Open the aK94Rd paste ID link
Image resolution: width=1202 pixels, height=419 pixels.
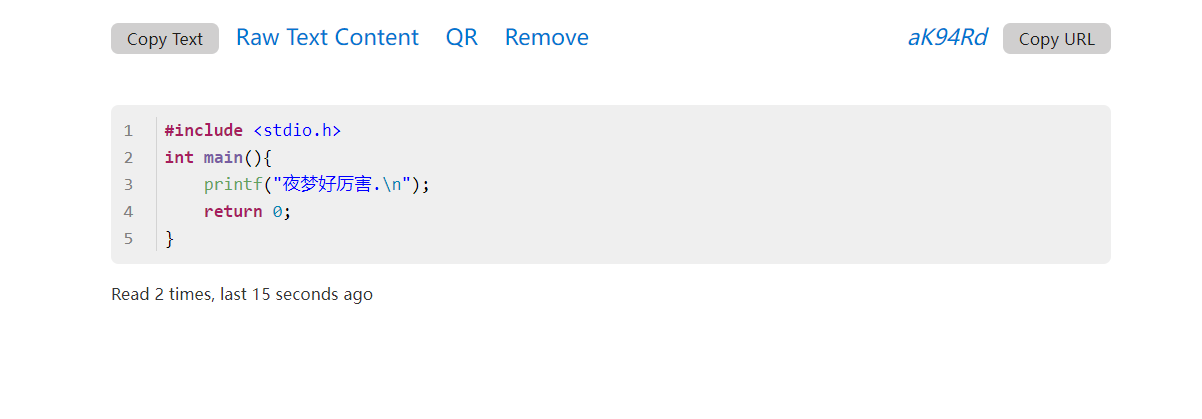(x=947, y=38)
